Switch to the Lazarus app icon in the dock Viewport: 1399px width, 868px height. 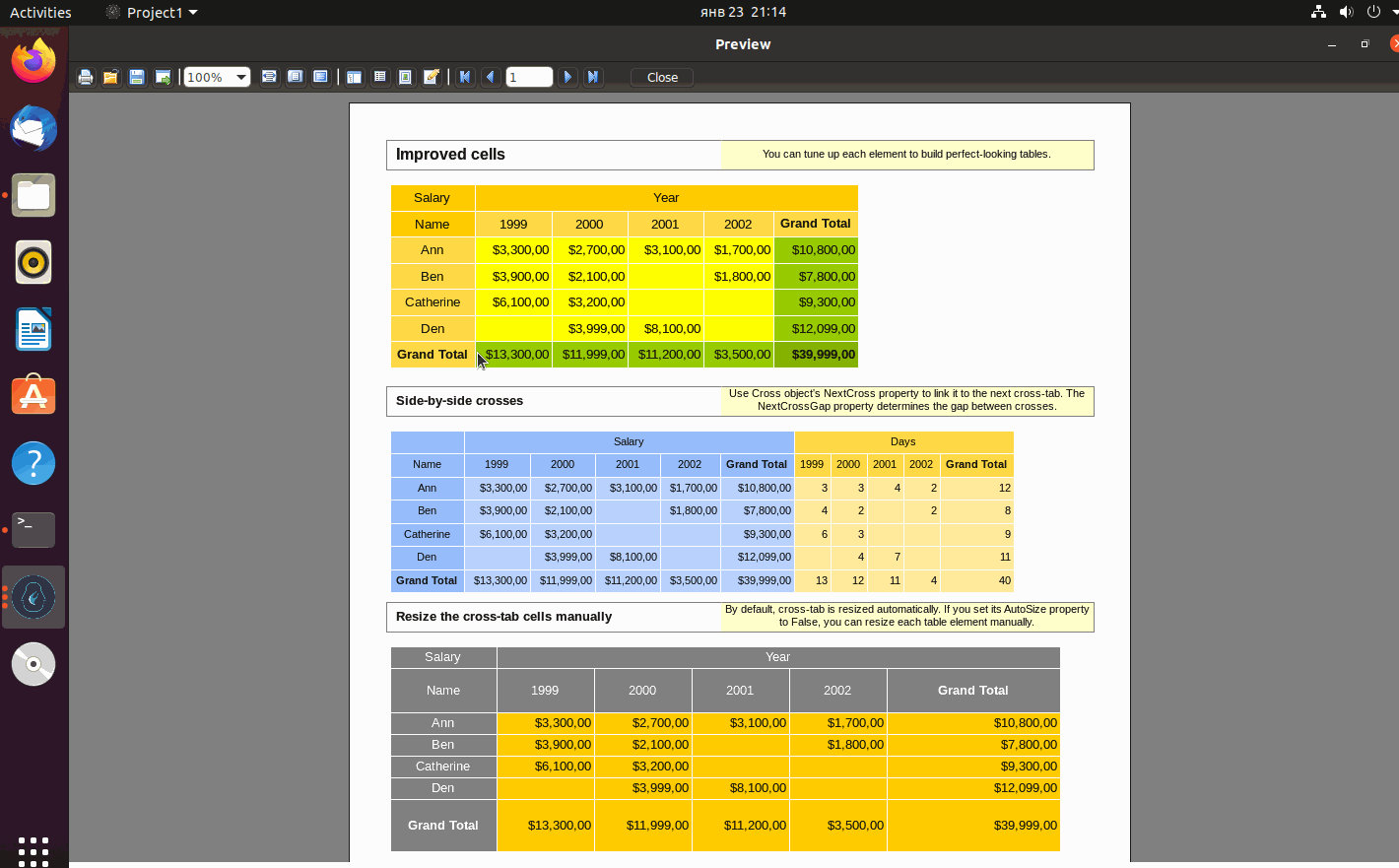[x=33, y=597]
